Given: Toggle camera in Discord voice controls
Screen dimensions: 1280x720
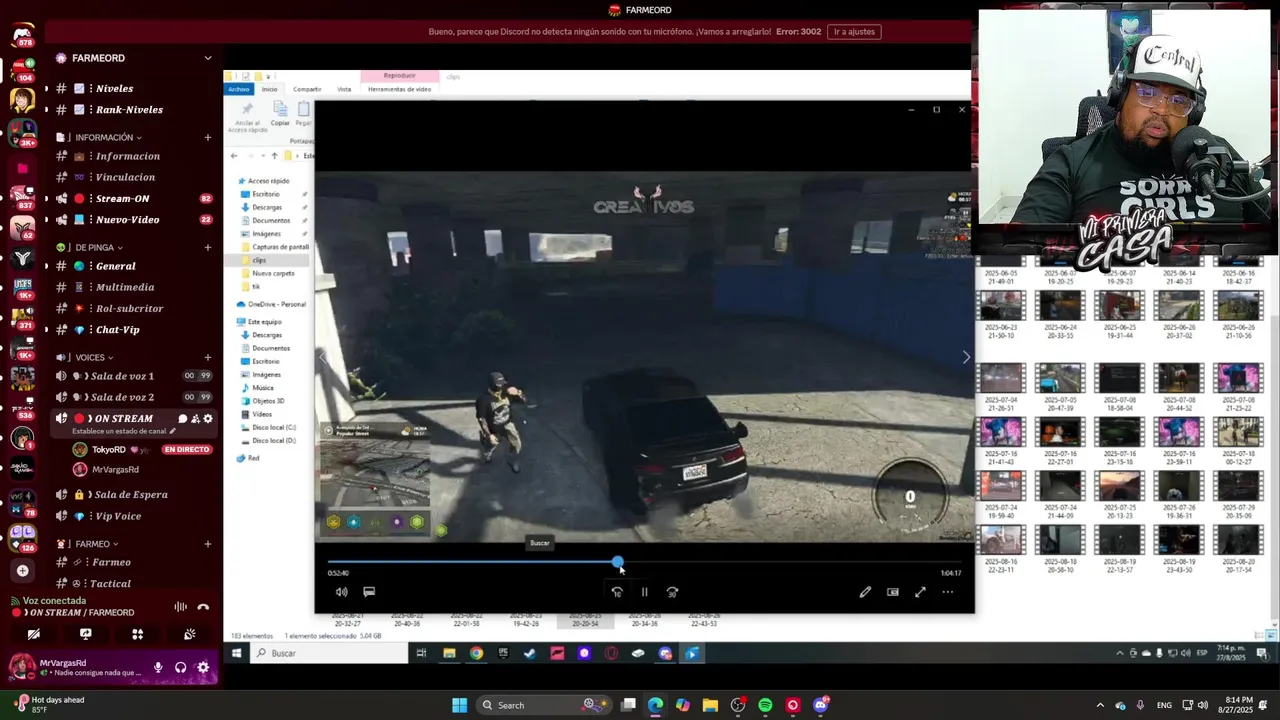Looking at the screenshot, I should click(33, 634).
